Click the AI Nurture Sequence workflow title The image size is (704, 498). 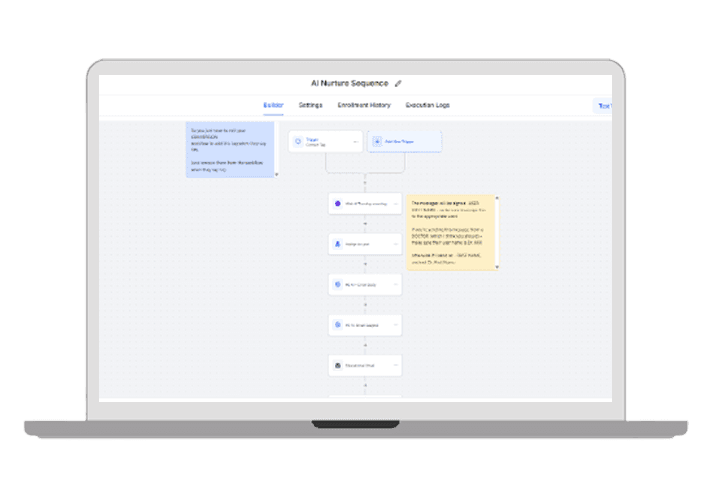coord(349,83)
